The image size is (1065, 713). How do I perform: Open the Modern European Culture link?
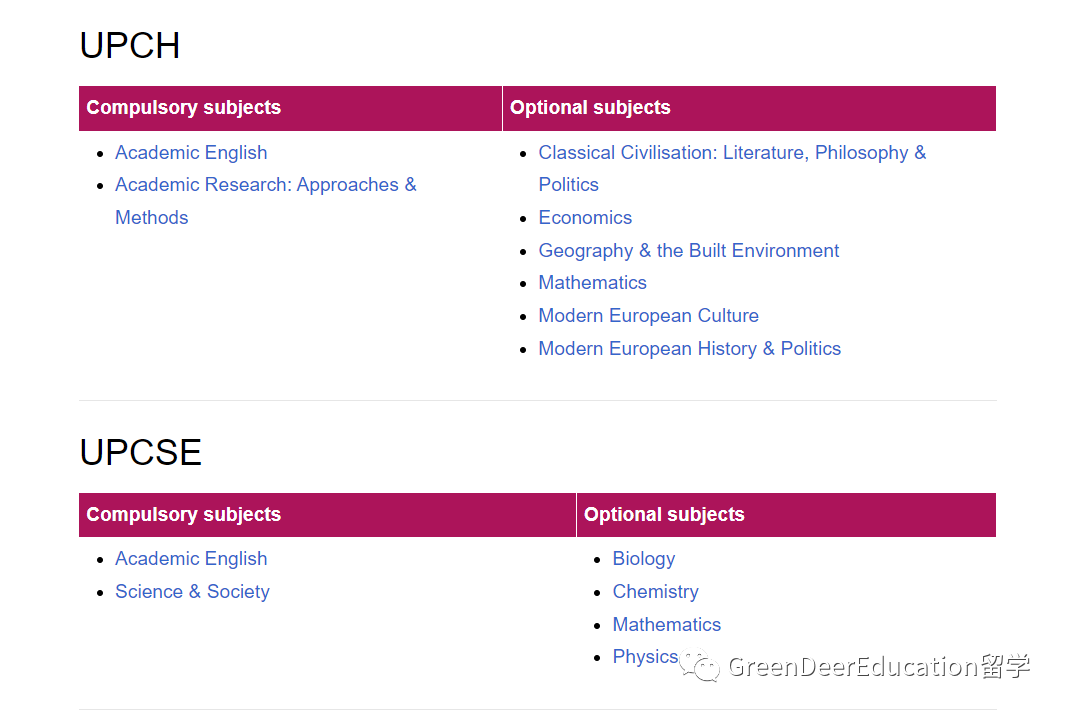point(648,316)
